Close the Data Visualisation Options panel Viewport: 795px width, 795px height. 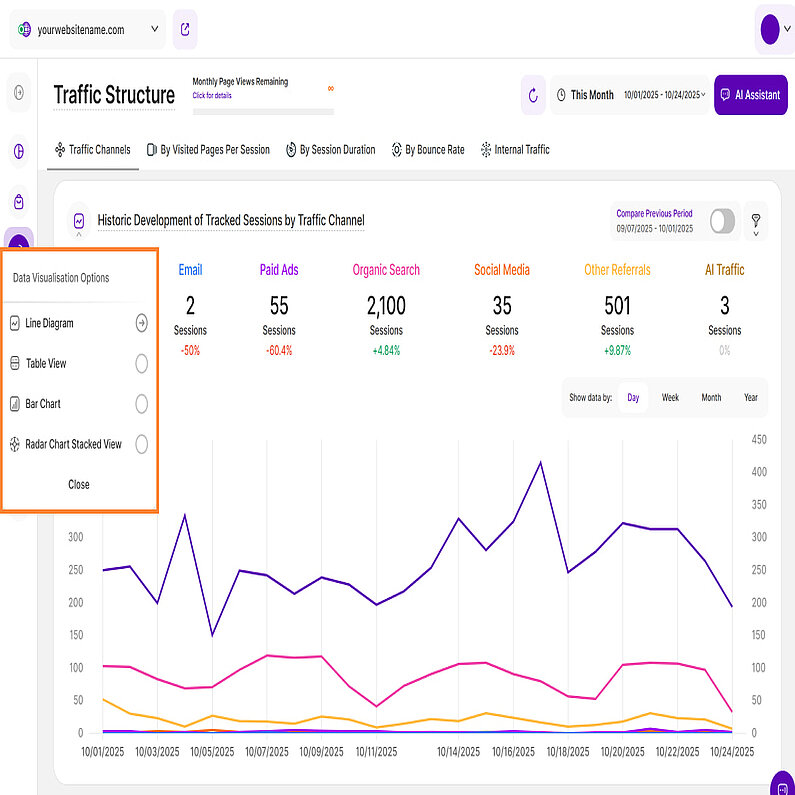click(x=79, y=484)
